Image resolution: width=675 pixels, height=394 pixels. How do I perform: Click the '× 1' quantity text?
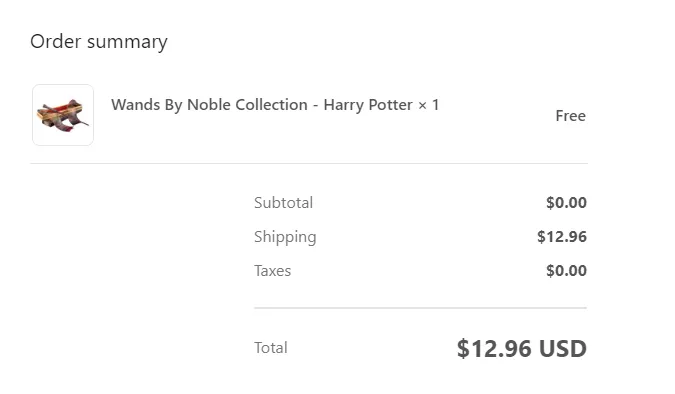[x=428, y=105]
